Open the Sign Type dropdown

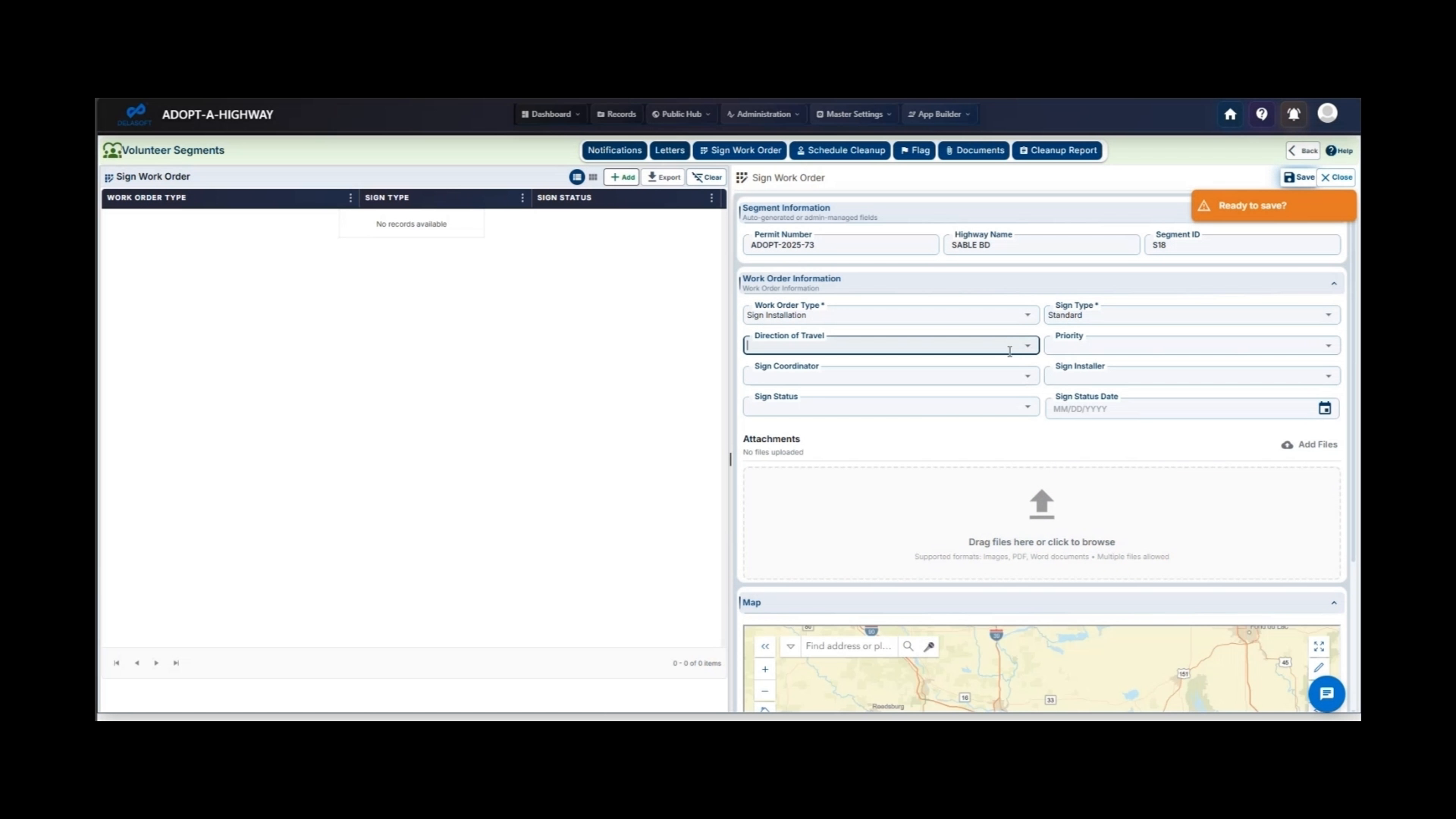[1329, 315]
